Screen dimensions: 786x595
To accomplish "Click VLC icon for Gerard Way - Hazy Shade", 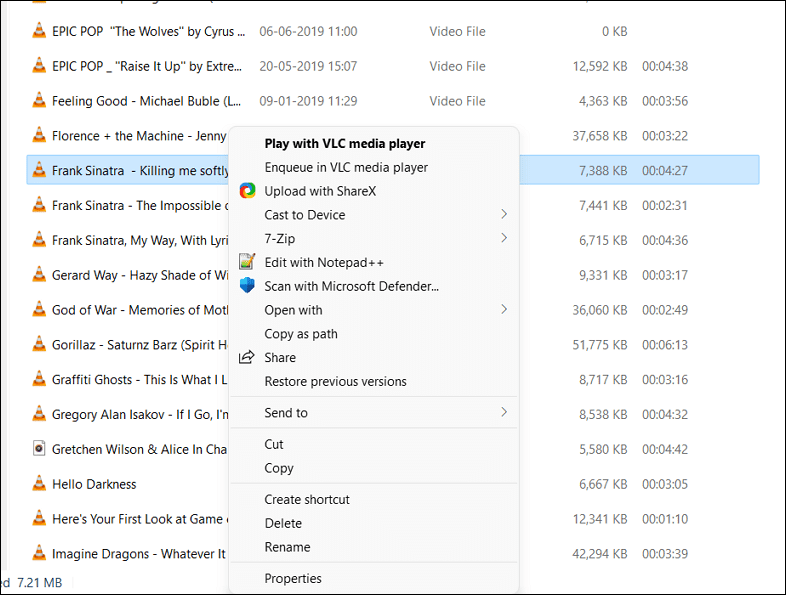I will pos(39,275).
